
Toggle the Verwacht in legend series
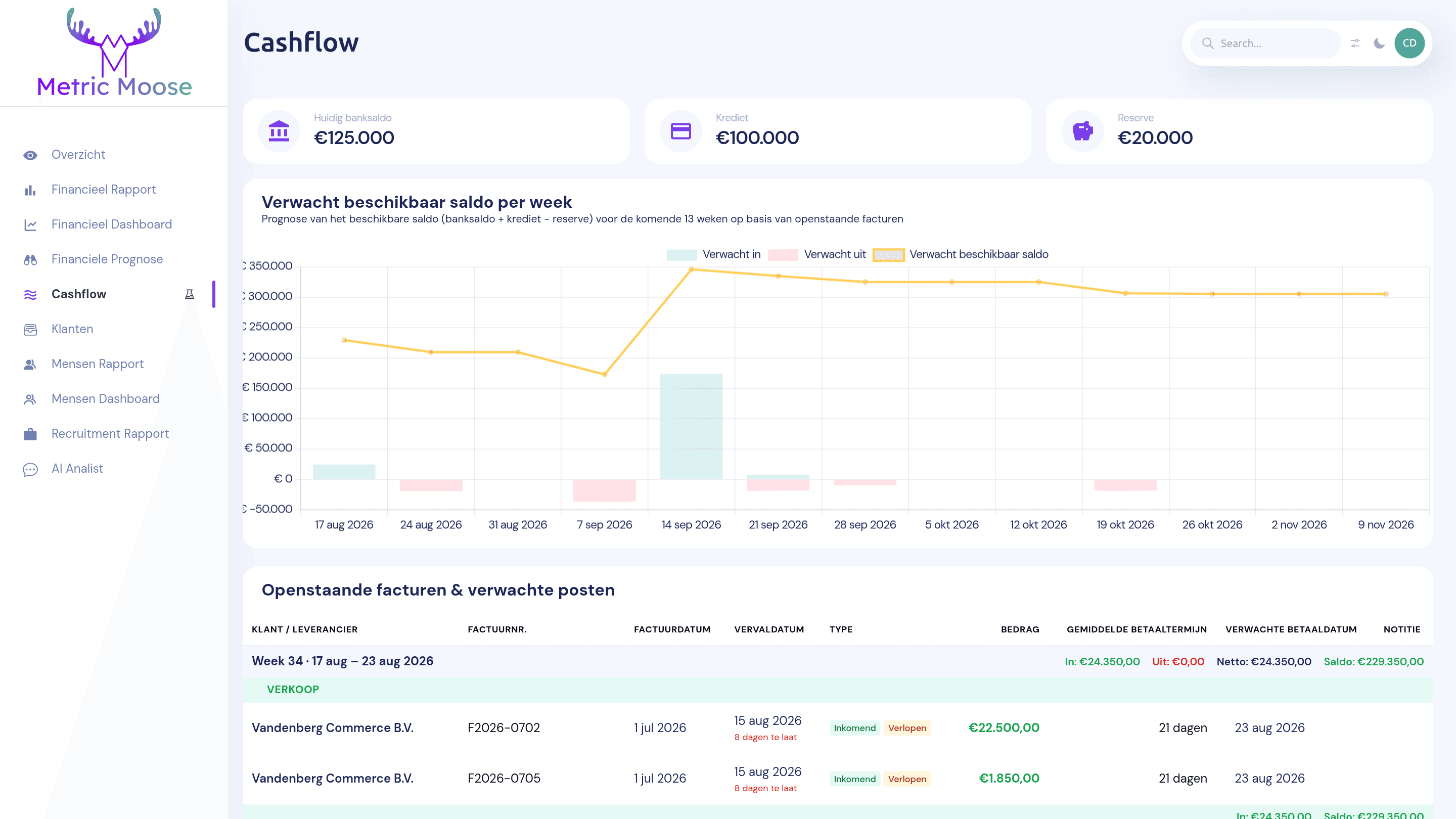point(713,255)
